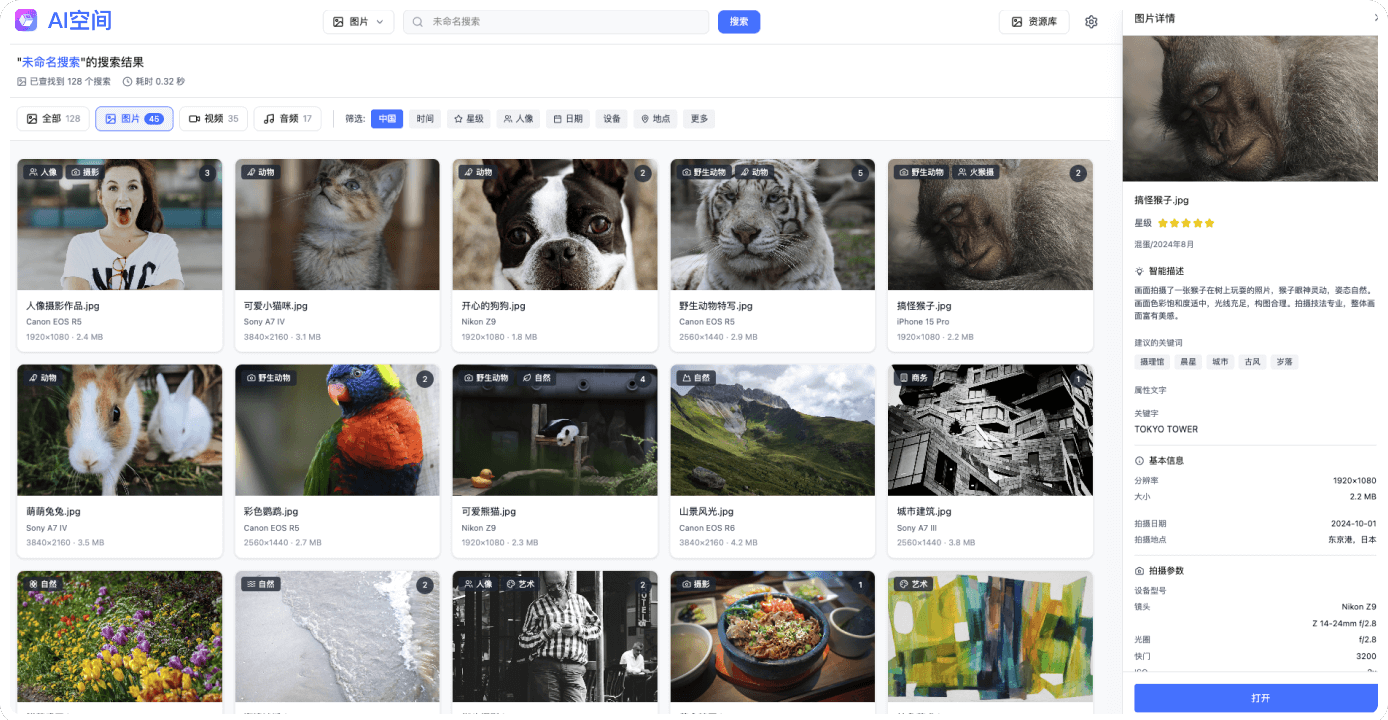This screenshot has height=720, width=1388.
Task: Switch to the 音频 tab
Action: [x=287, y=119]
